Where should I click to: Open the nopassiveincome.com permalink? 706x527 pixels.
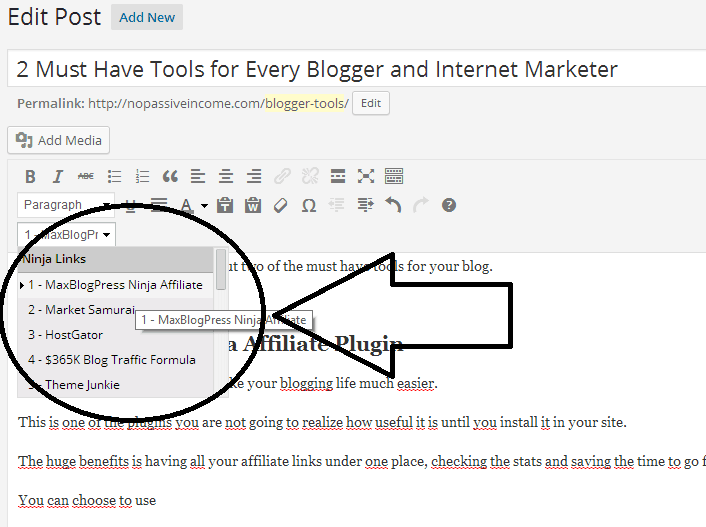(x=218, y=103)
